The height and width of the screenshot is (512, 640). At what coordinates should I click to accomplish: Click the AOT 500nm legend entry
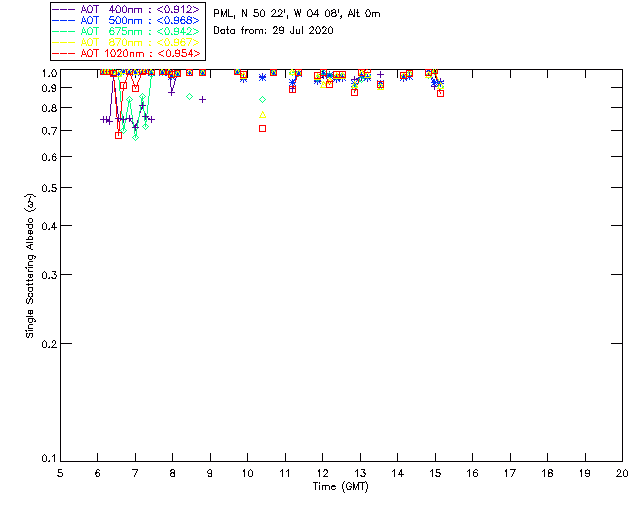pyautogui.click(x=126, y=20)
